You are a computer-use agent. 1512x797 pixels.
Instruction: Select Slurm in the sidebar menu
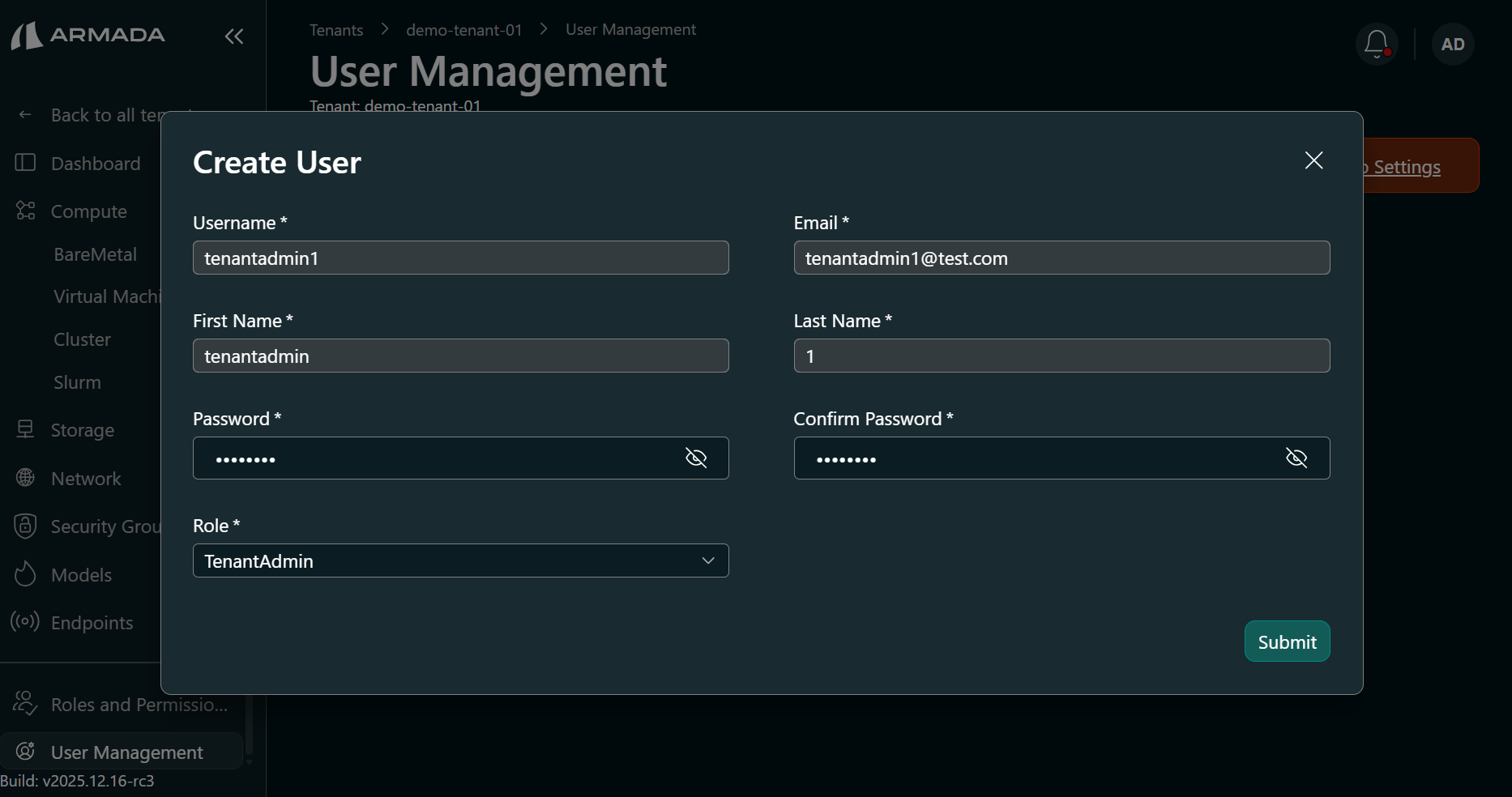77,381
